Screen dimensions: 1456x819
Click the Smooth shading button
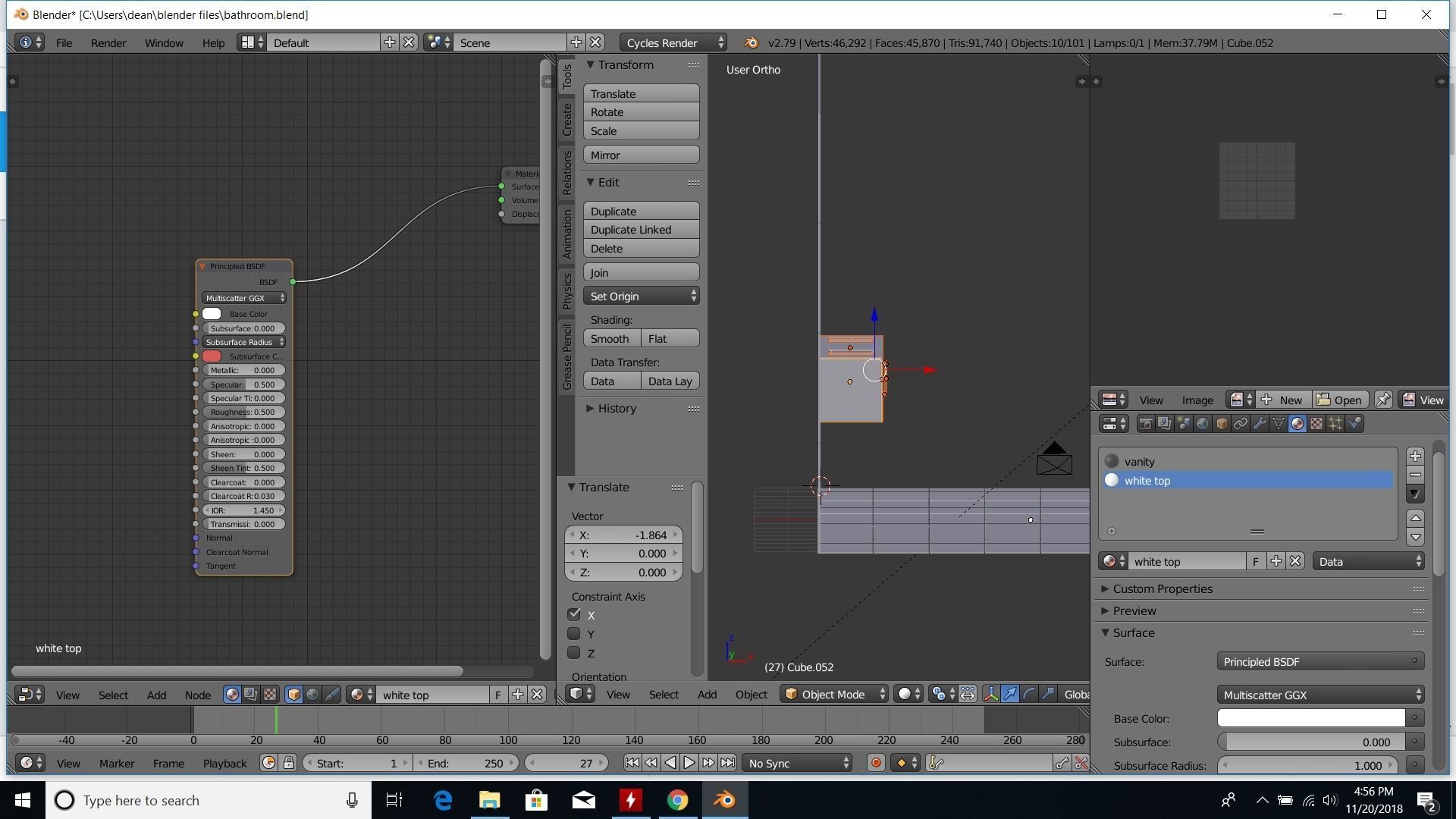pos(611,338)
